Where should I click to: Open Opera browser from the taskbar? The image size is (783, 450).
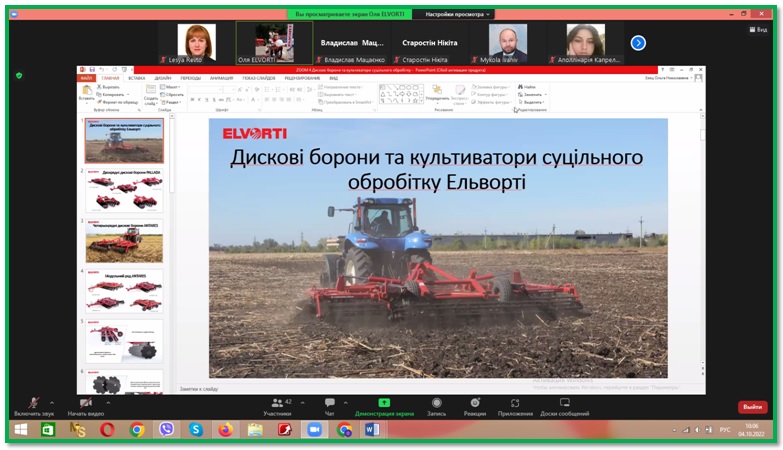click(x=107, y=429)
